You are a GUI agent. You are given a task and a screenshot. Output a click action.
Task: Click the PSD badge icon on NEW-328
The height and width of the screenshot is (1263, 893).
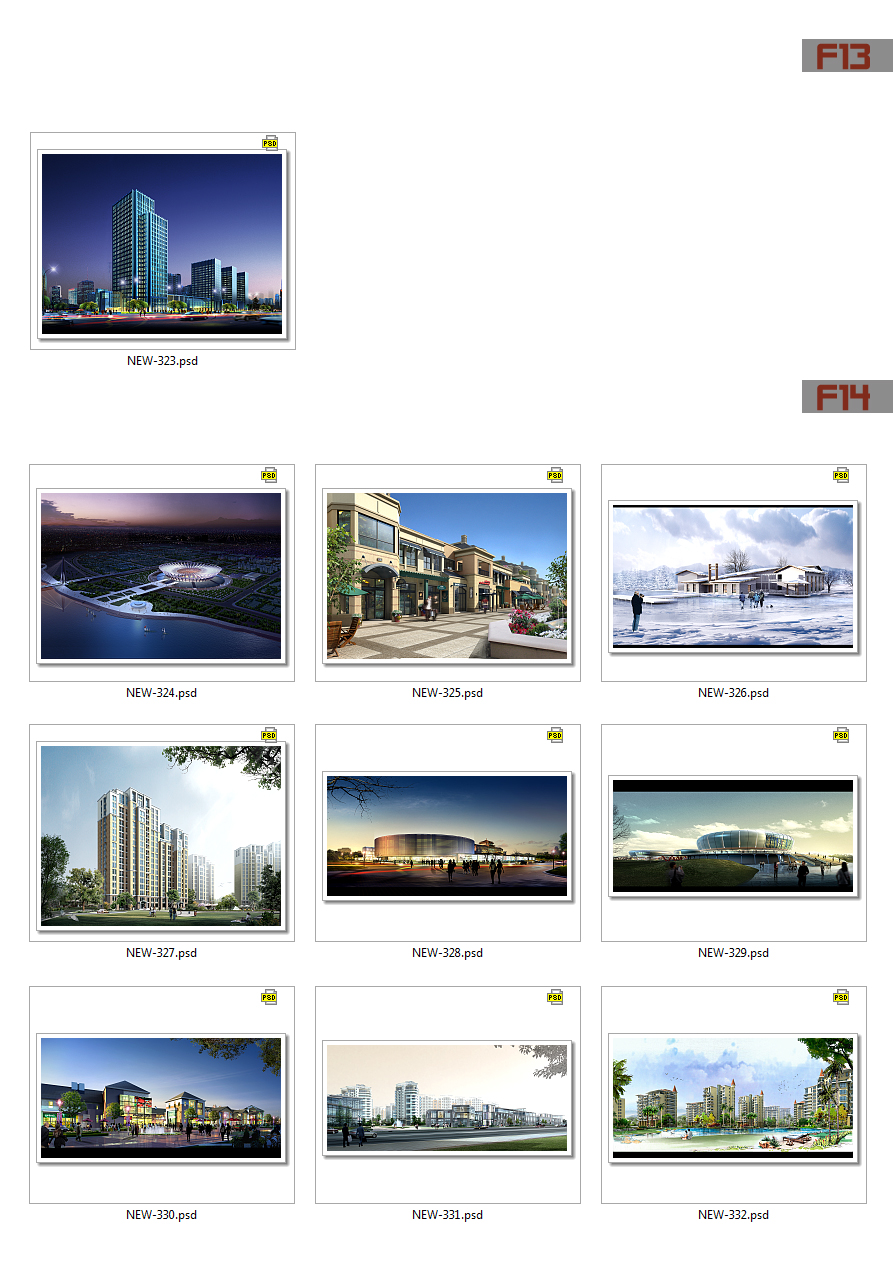pyautogui.click(x=555, y=735)
